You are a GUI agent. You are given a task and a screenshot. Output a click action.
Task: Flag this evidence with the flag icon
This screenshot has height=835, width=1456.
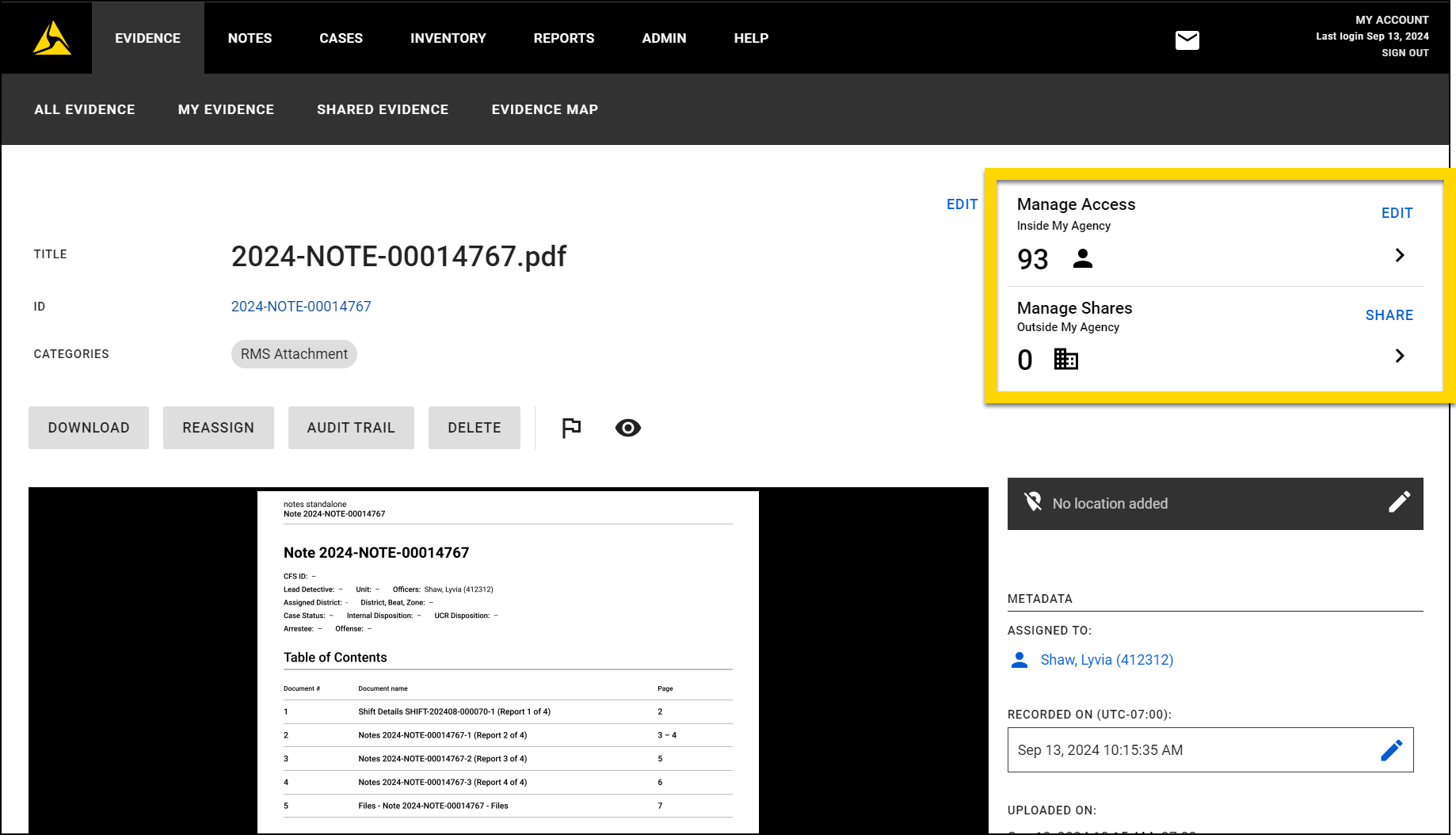[x=571, y=428]
